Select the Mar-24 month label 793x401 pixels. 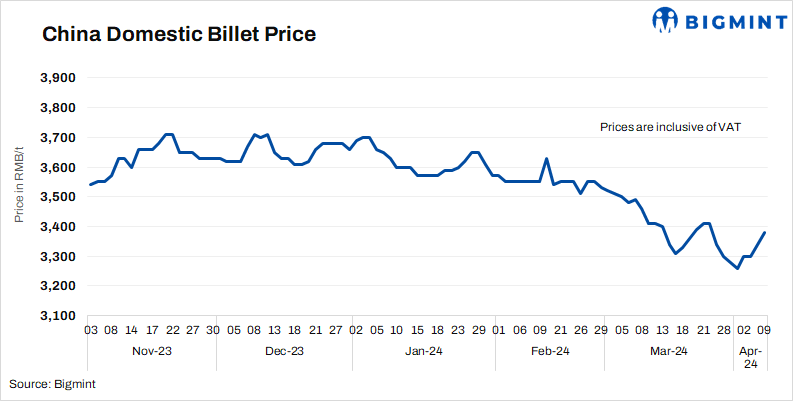(x=668, y=351)
